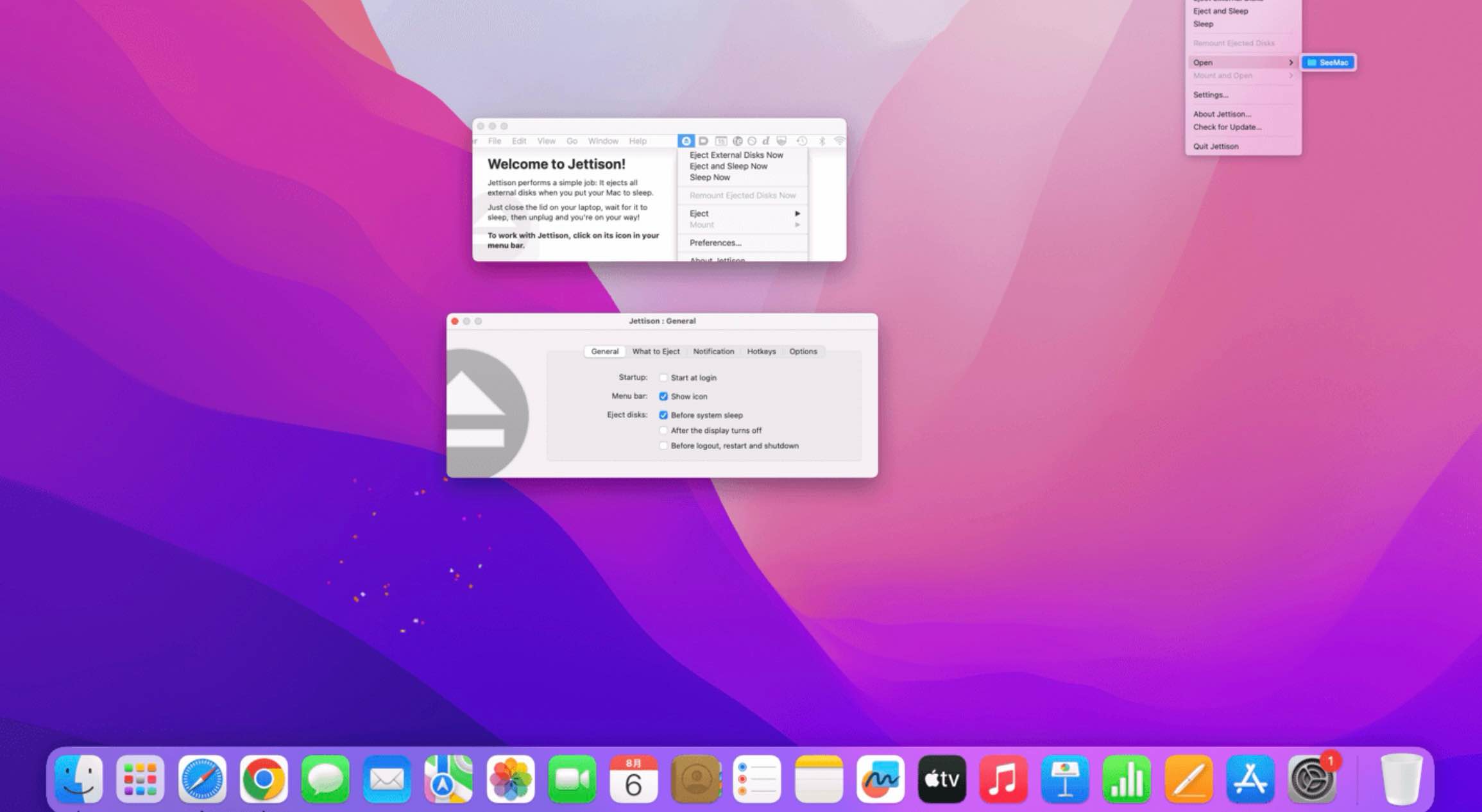This screenshot has height=812, width=1482.
Task: Open Google Chrome in the dock
Action: [264, 779]
